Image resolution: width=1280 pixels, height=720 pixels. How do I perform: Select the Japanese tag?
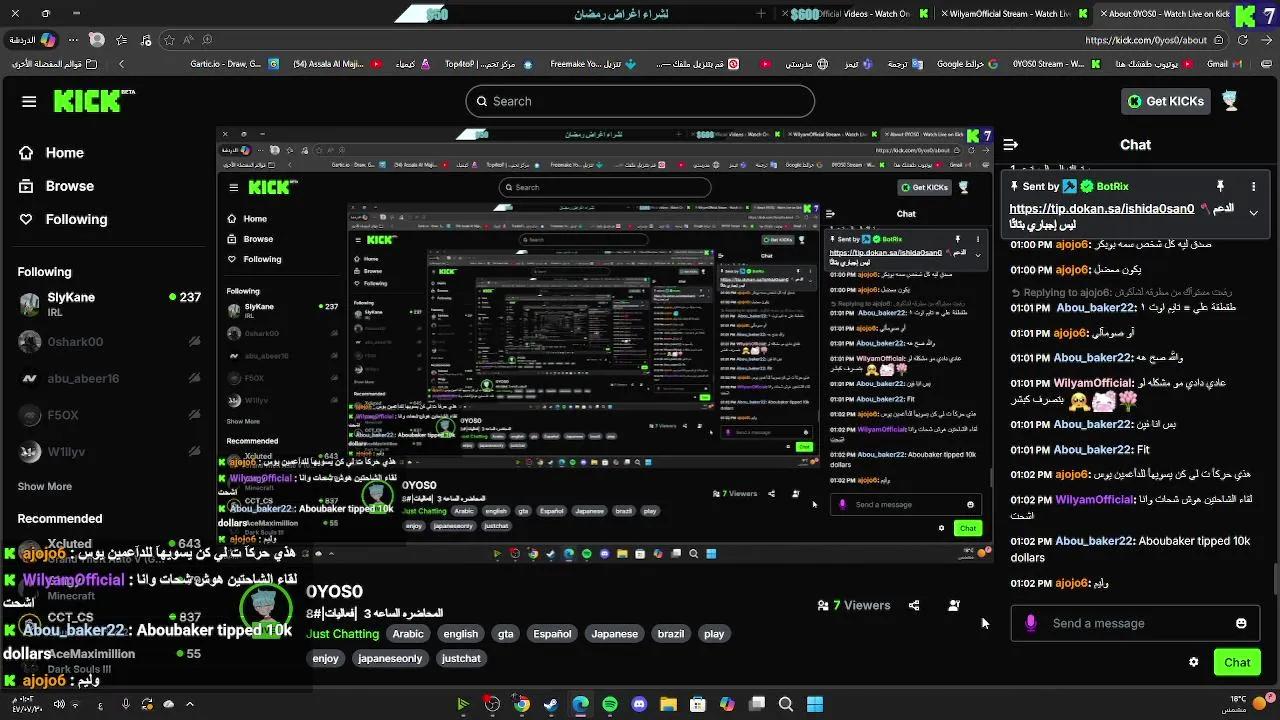click(614, 634)
